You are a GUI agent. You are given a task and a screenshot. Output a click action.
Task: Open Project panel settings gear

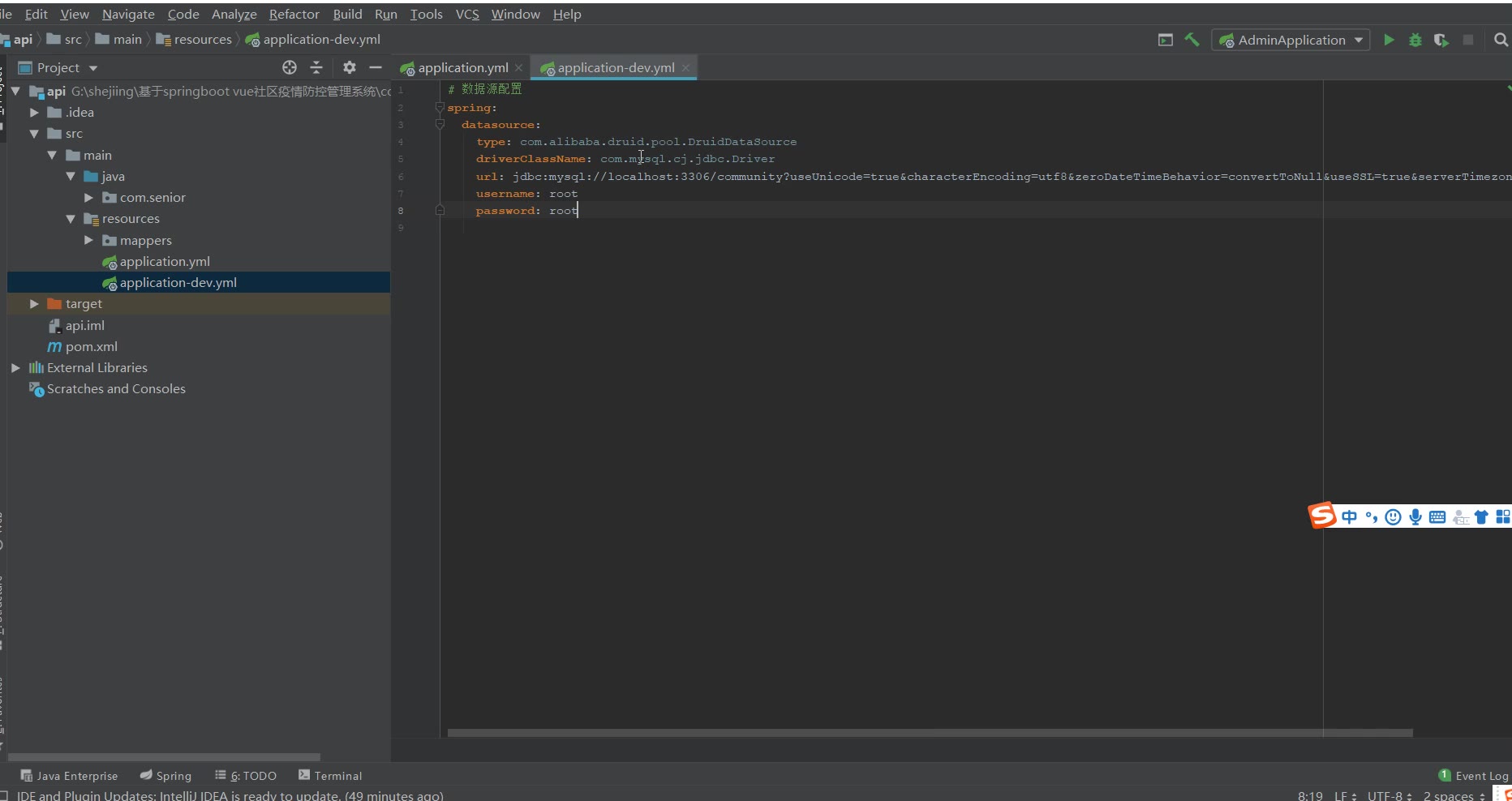[x=349, y=67]
